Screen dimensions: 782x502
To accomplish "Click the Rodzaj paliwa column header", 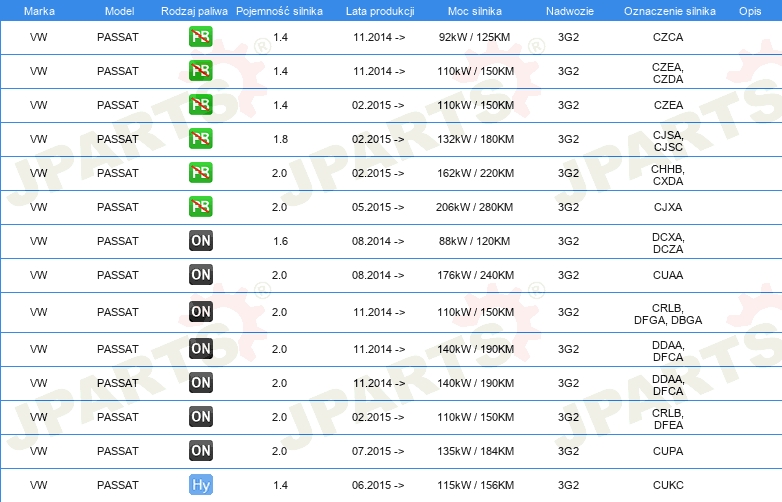I will [194, 11].
